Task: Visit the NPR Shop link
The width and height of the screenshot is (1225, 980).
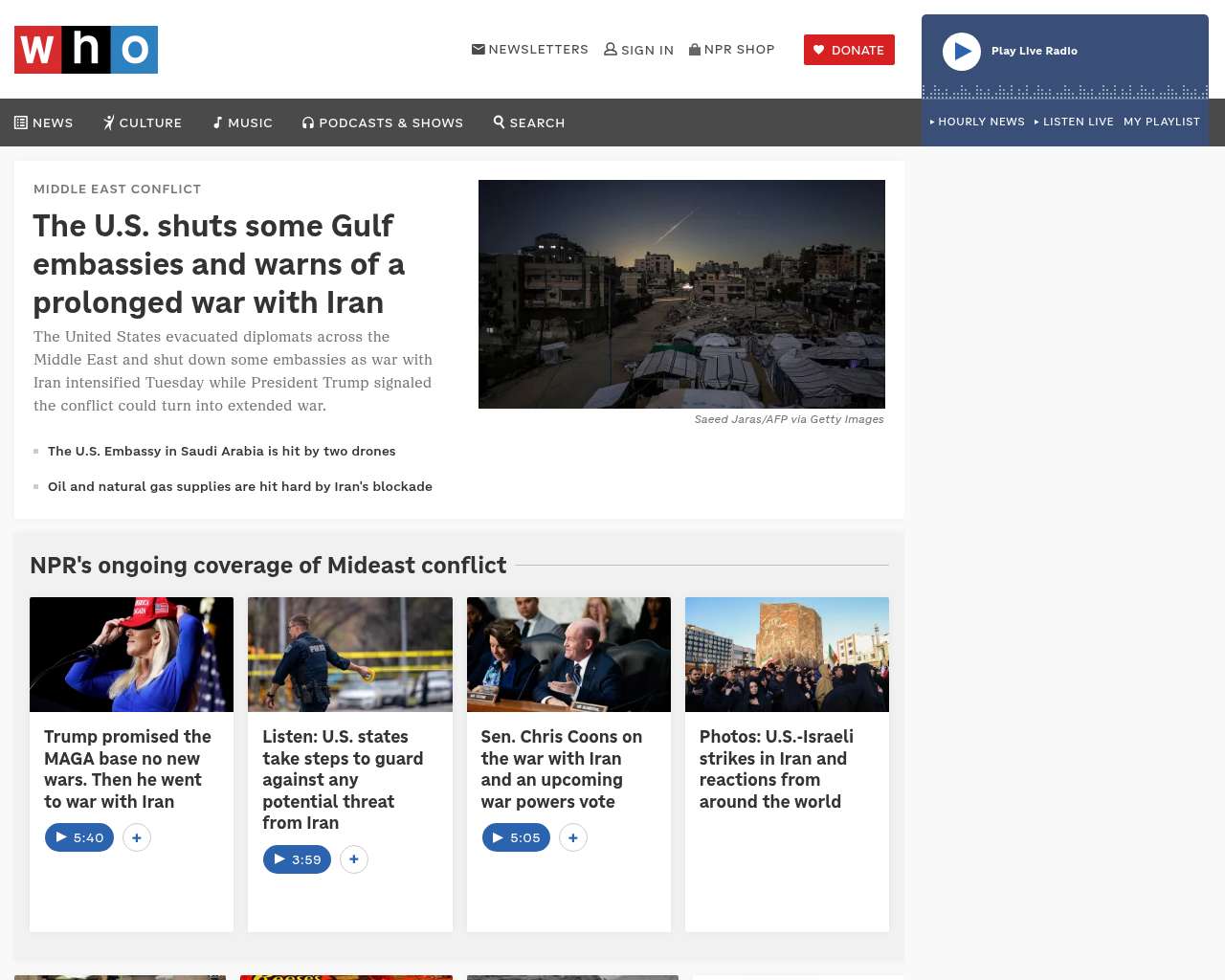Action: click(732, 49)
